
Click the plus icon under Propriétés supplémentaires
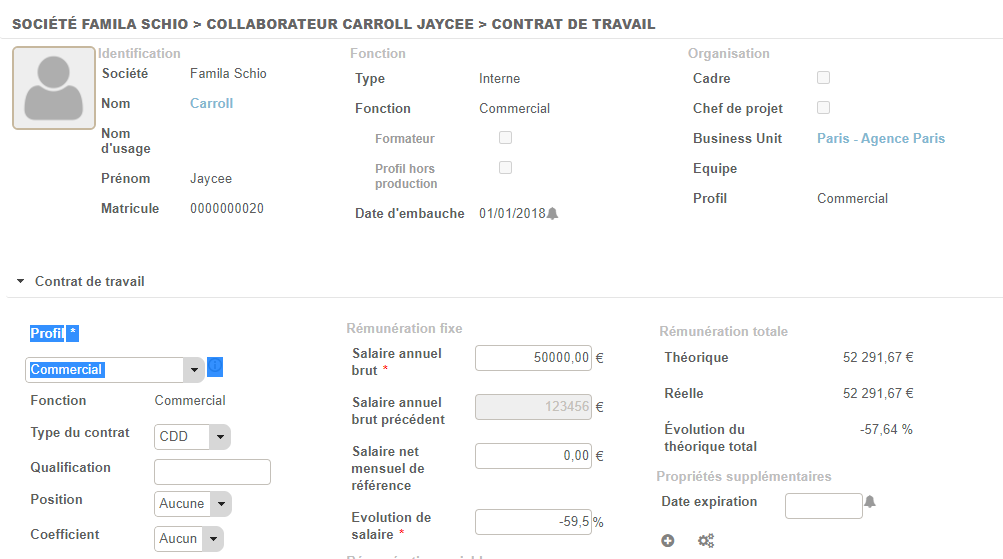coord(668,541)
